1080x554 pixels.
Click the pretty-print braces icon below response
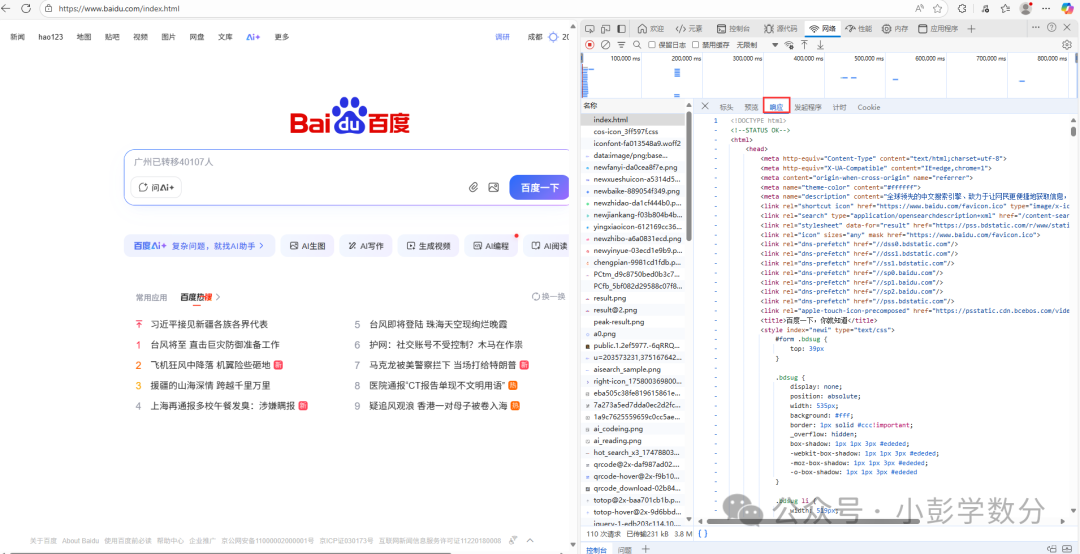(x=702, y=533)
